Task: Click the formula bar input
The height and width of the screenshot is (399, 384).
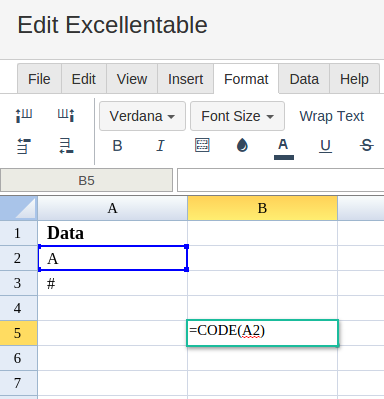Action: tap(280, 180)
